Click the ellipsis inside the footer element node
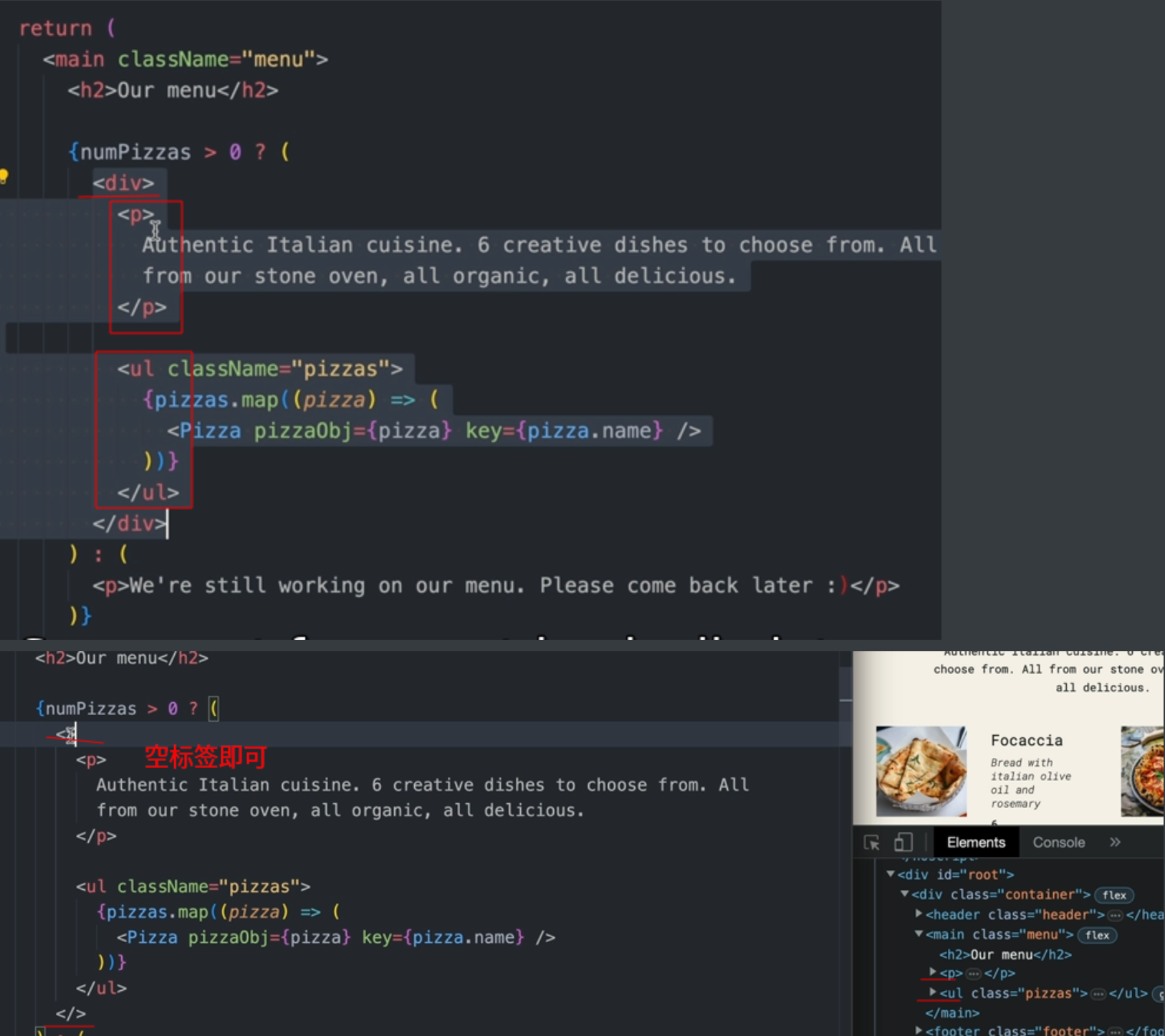Viewport: 1165px width, 1036px height. click(1116, 1030)
